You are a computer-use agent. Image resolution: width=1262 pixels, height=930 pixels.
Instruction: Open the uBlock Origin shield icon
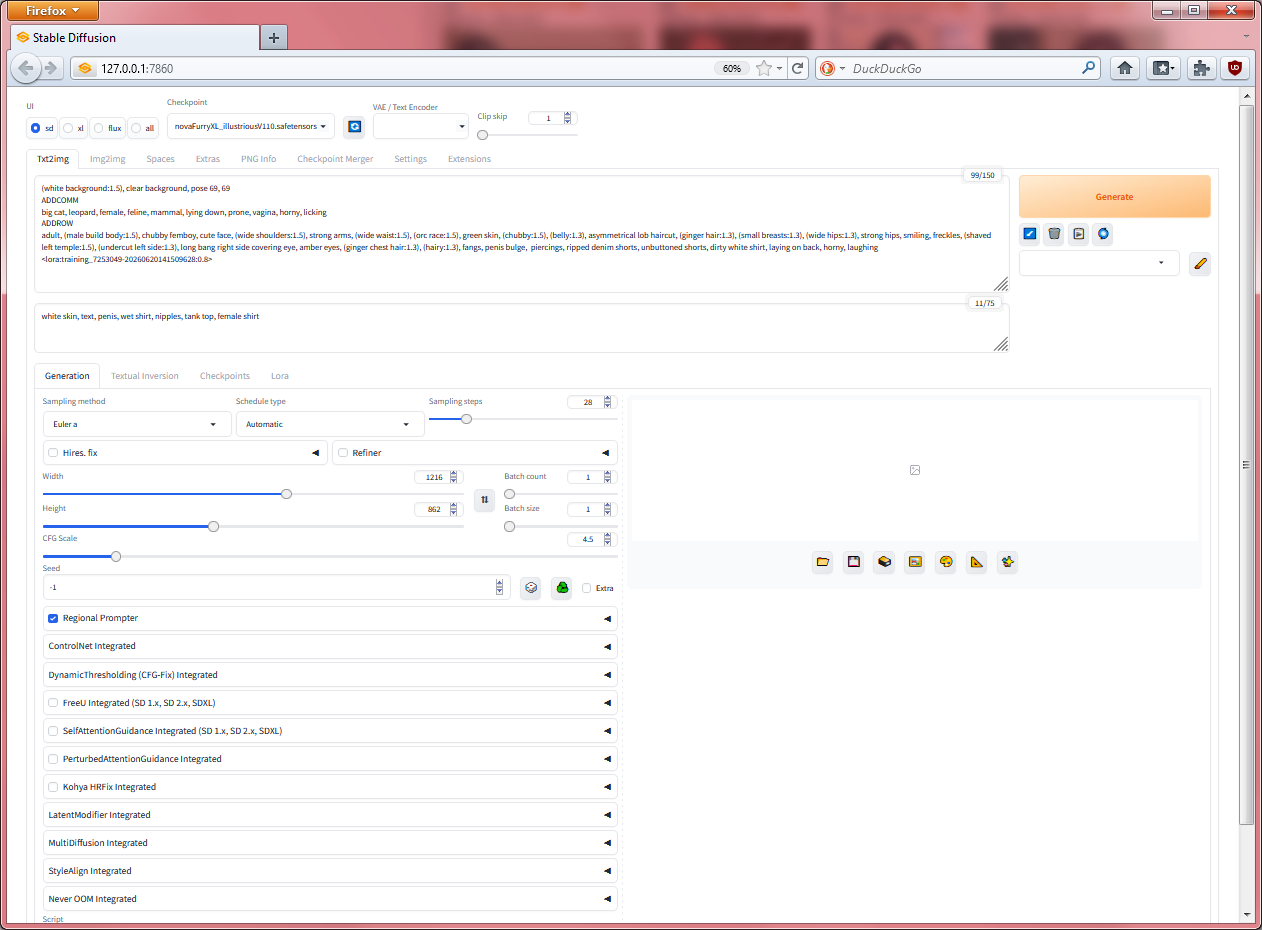[1236, 68]
